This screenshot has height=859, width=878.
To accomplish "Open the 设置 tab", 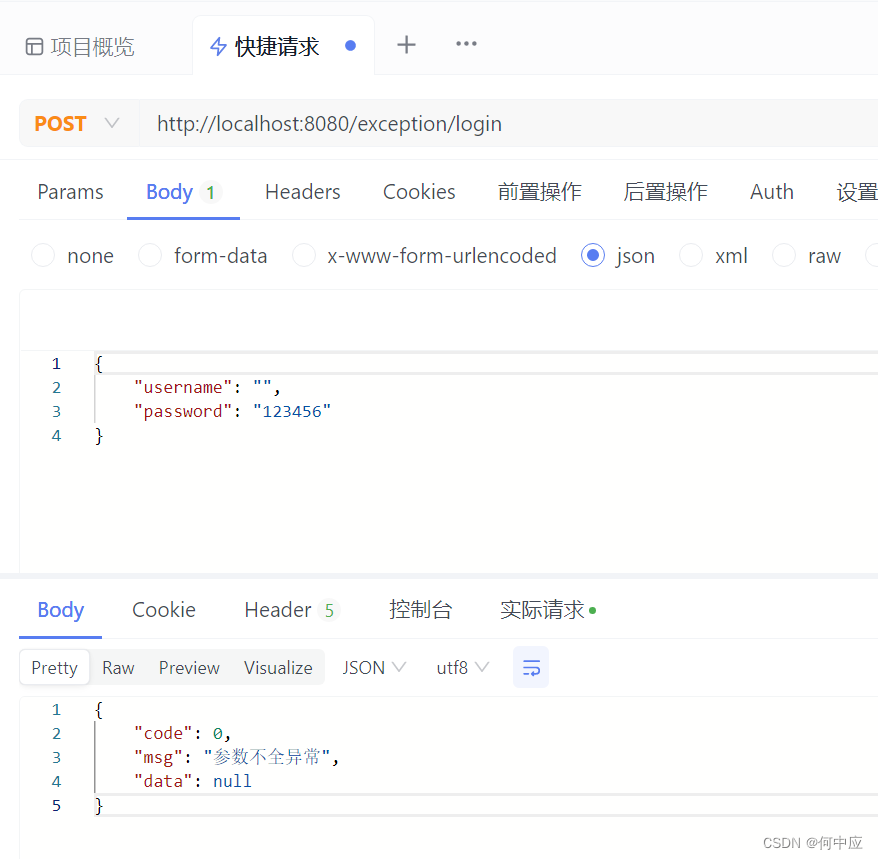I will click(857, 192).
